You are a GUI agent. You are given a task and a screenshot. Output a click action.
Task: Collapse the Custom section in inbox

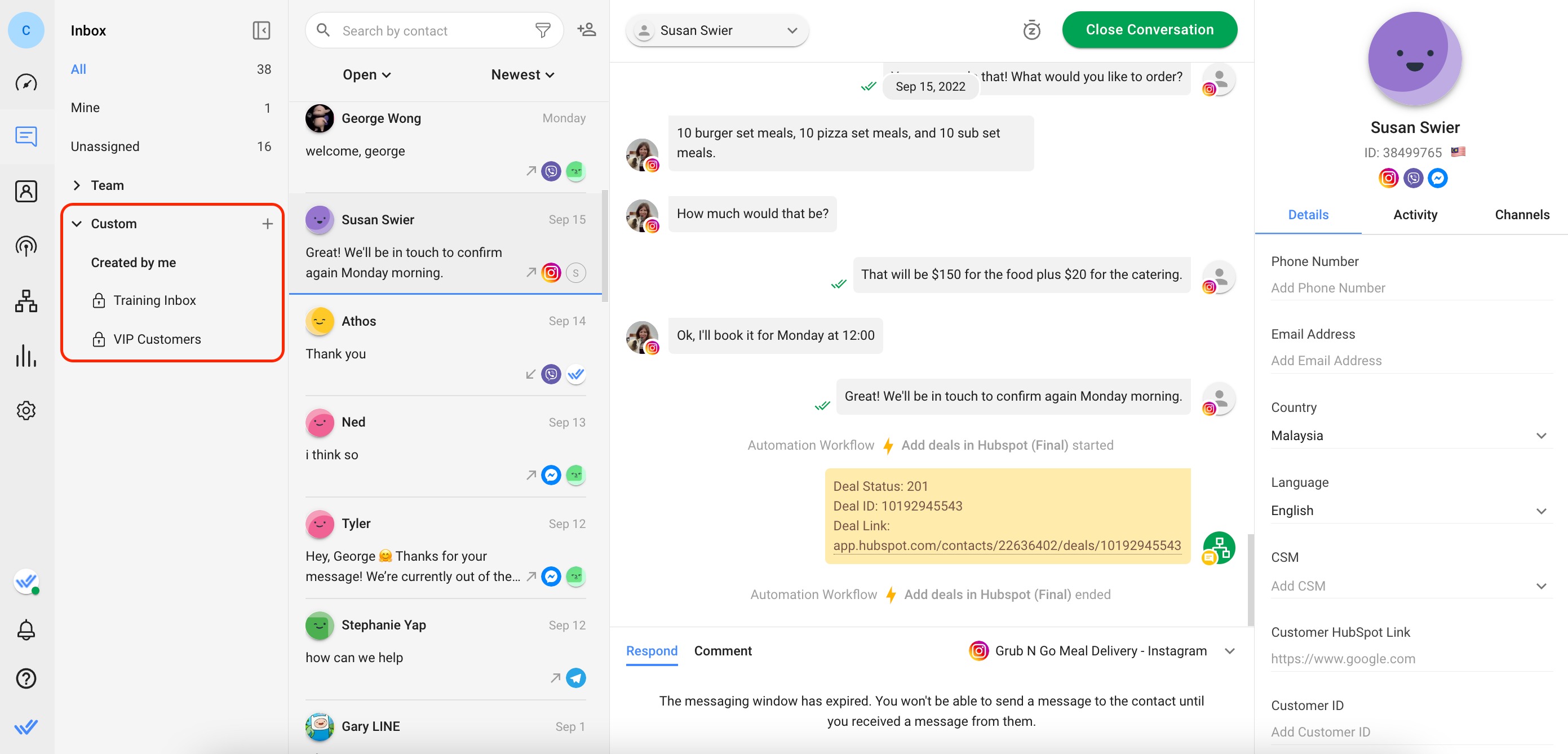point(77,223)
